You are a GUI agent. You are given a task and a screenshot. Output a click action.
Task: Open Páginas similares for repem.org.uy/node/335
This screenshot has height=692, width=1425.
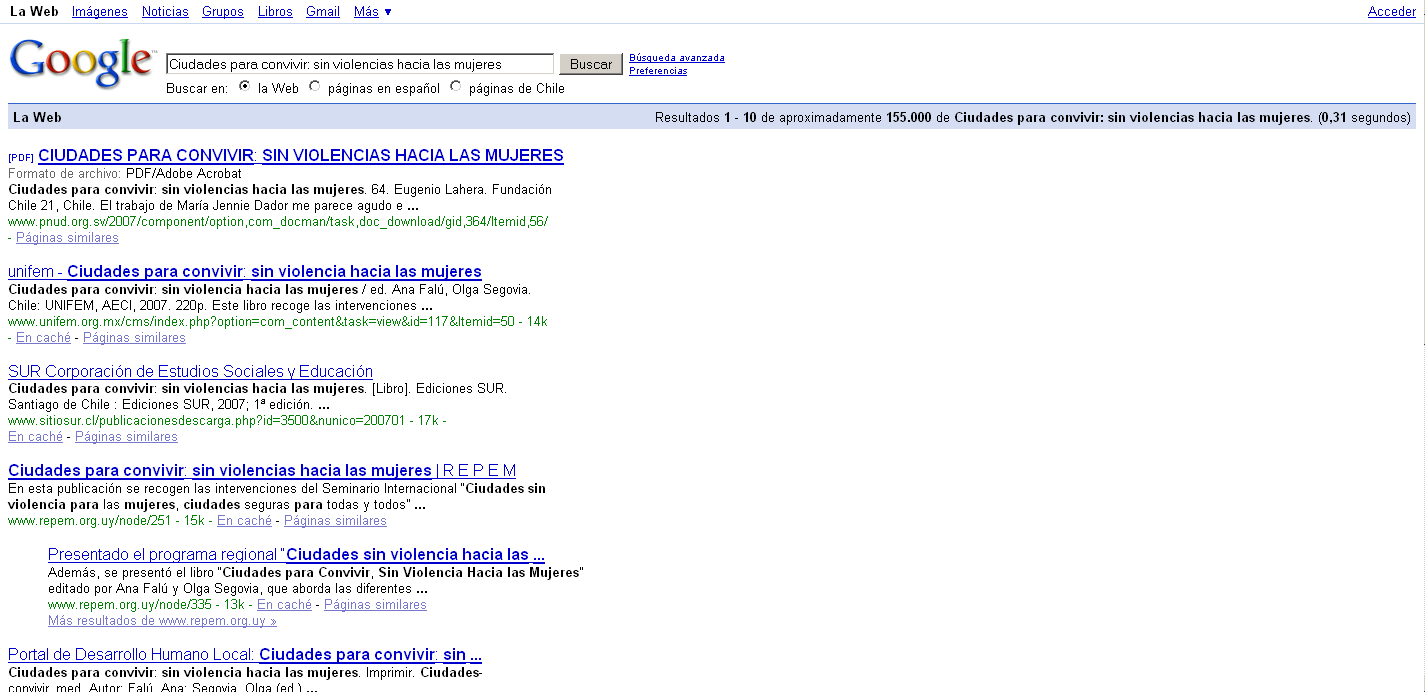point(375,605)
